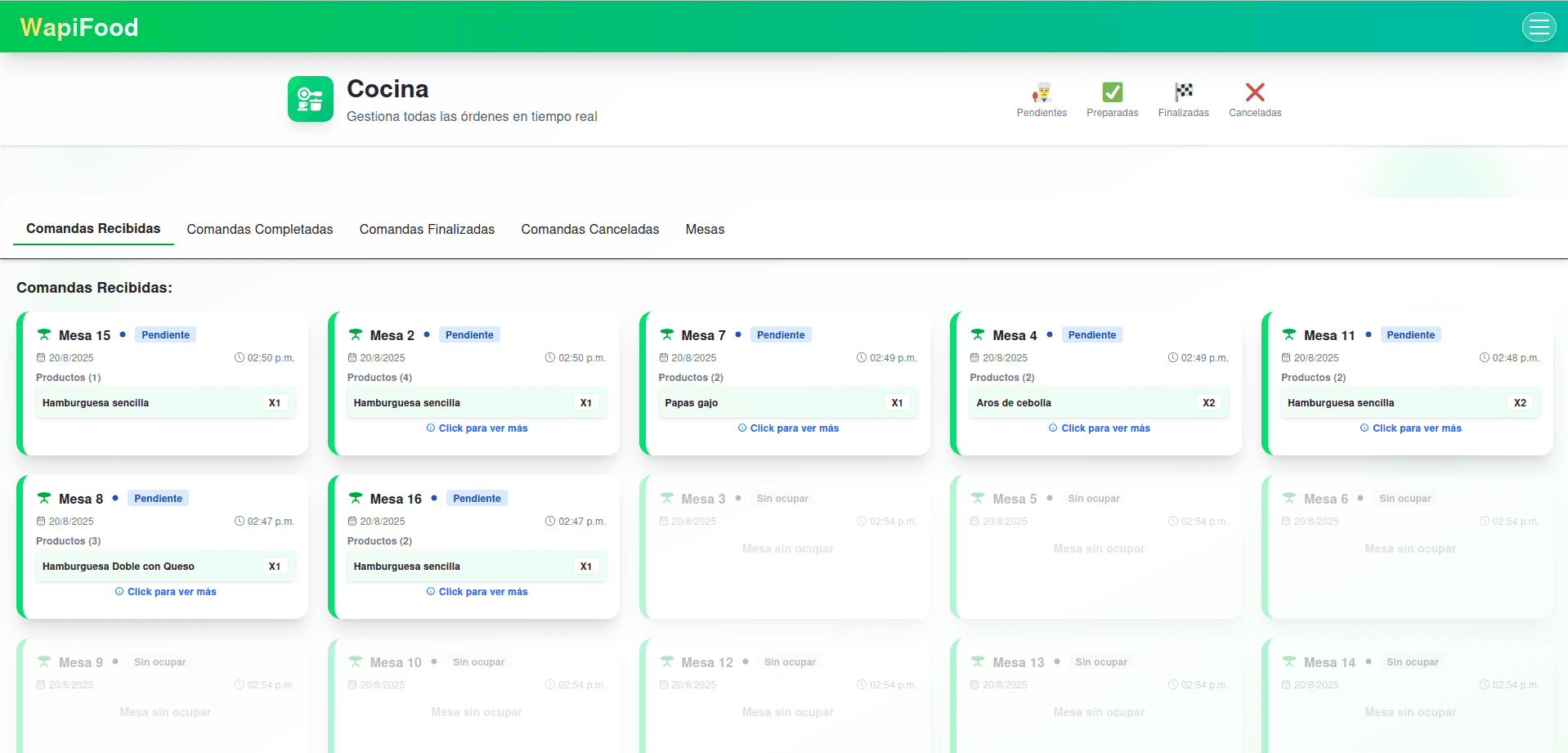The image size is (1568, 753).
Task: Click the WapiFood logo
Action: pyautogui.click(x=79, y=28)
